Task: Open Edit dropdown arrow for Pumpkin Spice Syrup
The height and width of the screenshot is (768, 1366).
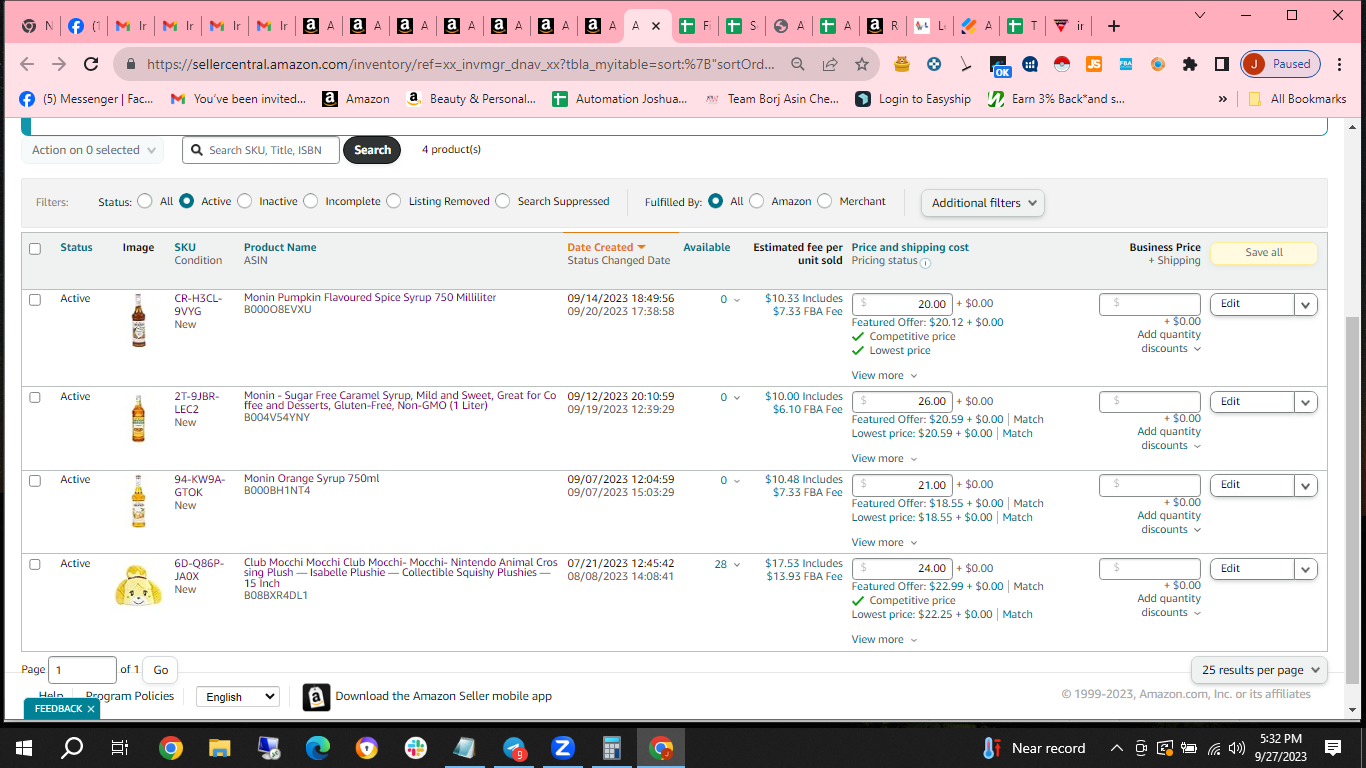Action: point(1306,304)
